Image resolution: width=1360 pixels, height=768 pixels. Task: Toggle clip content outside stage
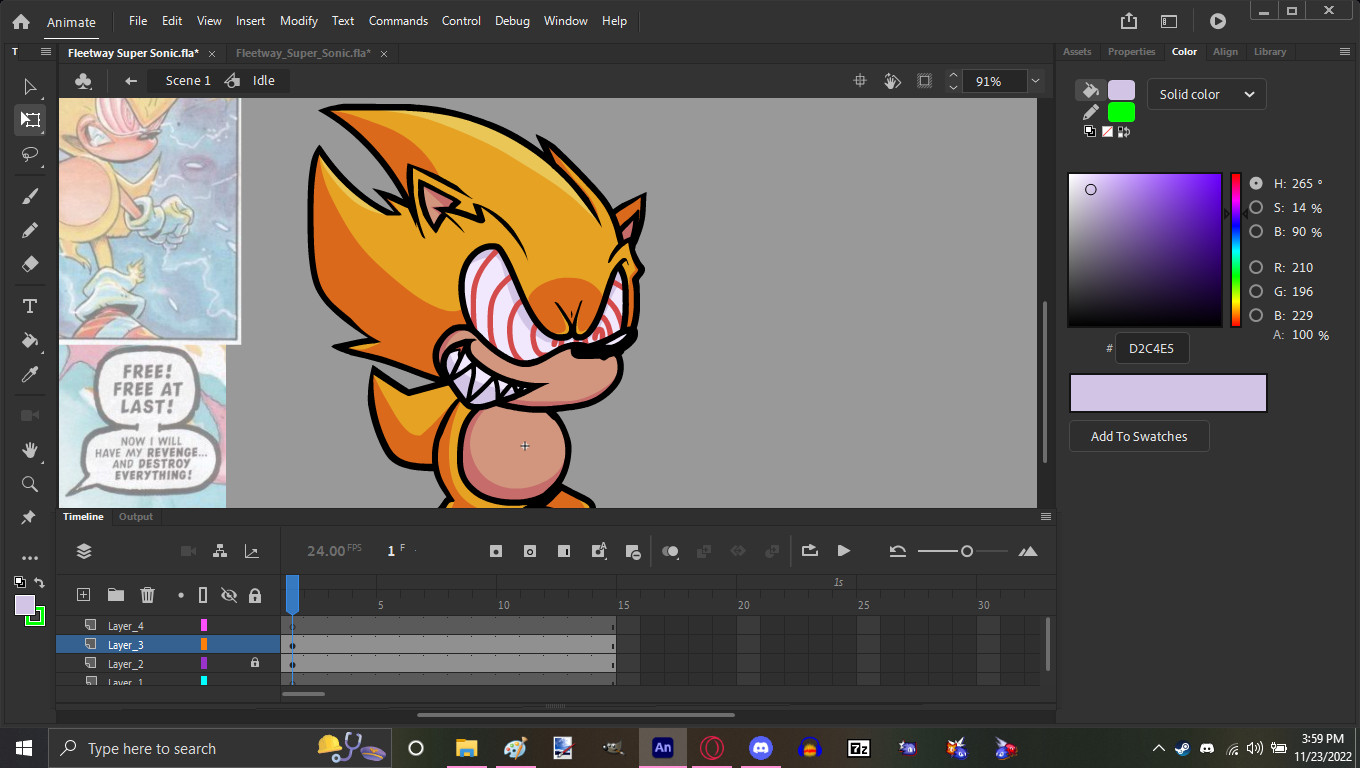(925, 81)
